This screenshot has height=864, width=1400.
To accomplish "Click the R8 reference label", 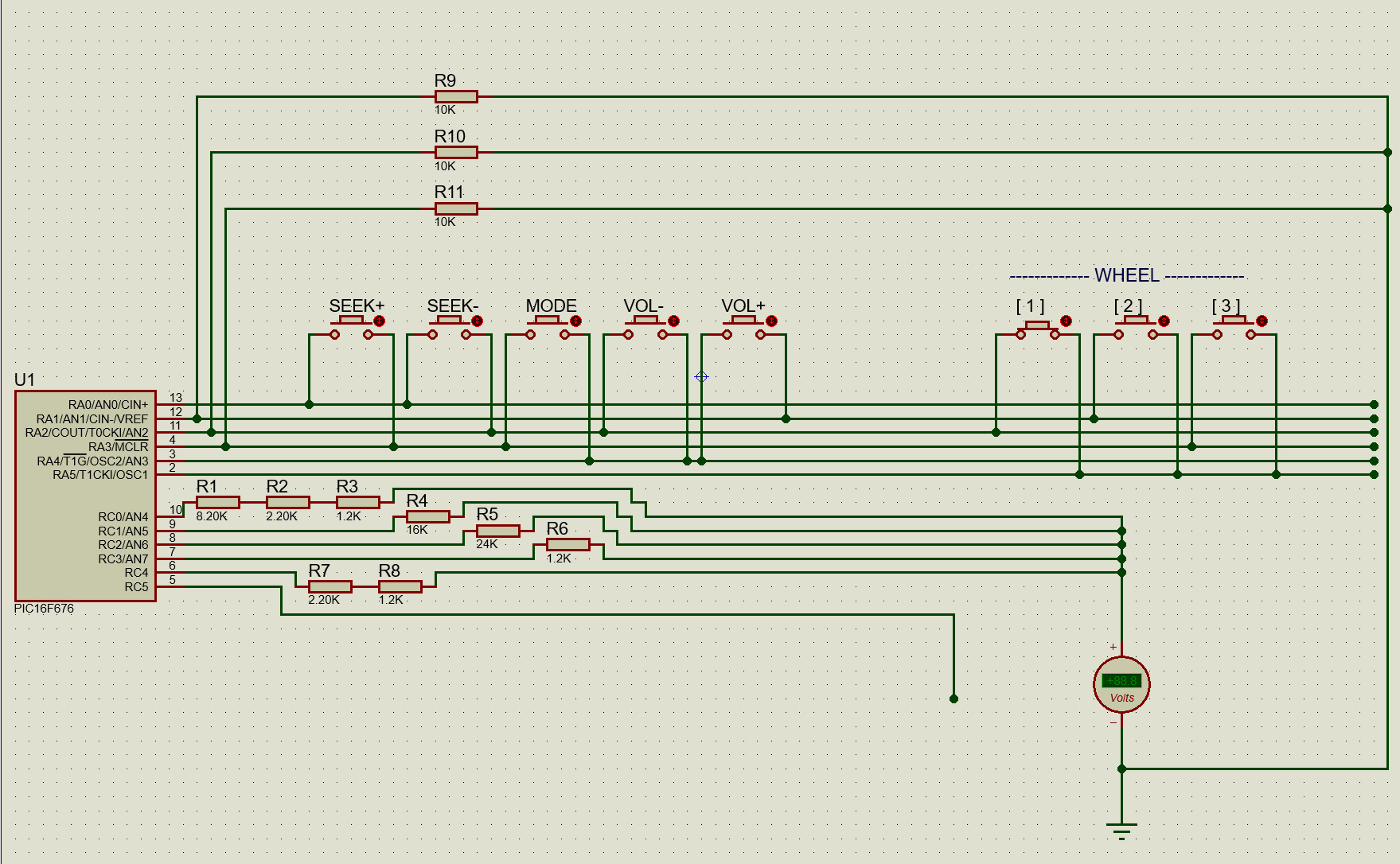I will point(389,570).
